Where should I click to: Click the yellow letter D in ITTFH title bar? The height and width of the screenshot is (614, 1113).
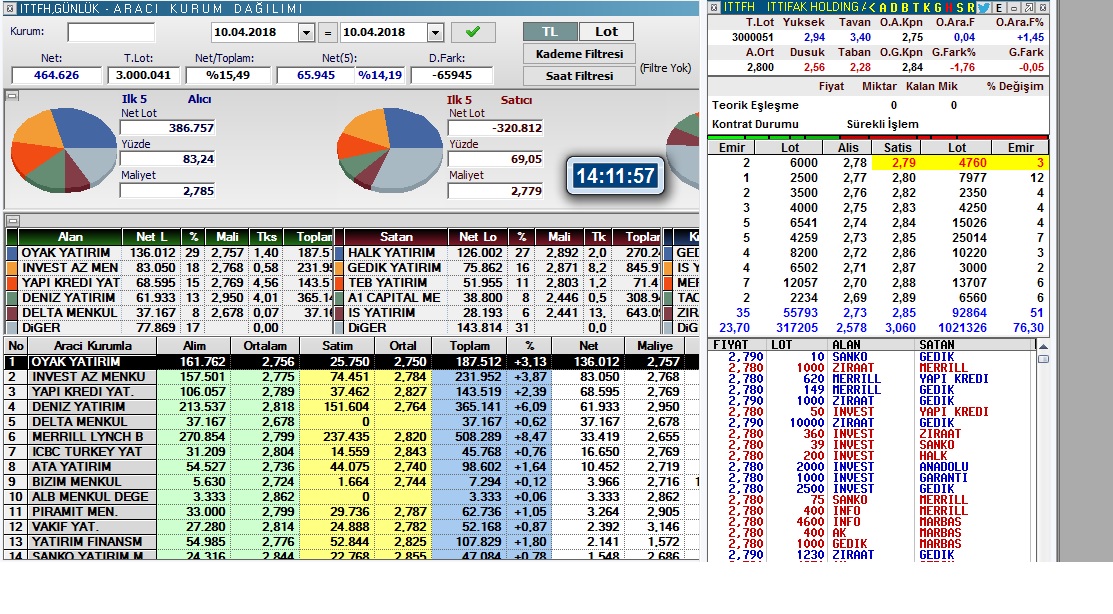coord(894,8)
